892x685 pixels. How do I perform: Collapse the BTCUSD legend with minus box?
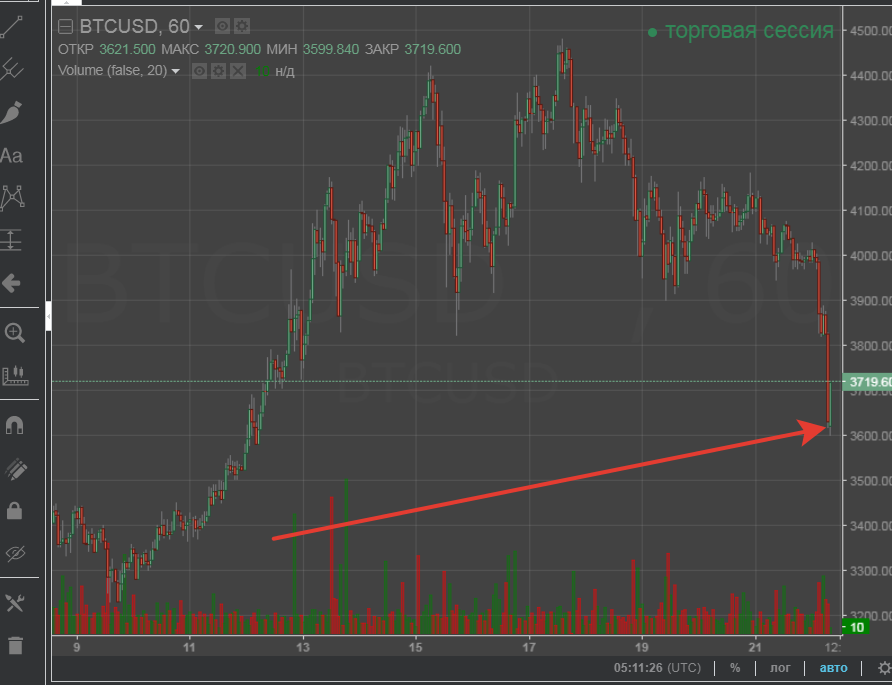[x=66, y=27]
